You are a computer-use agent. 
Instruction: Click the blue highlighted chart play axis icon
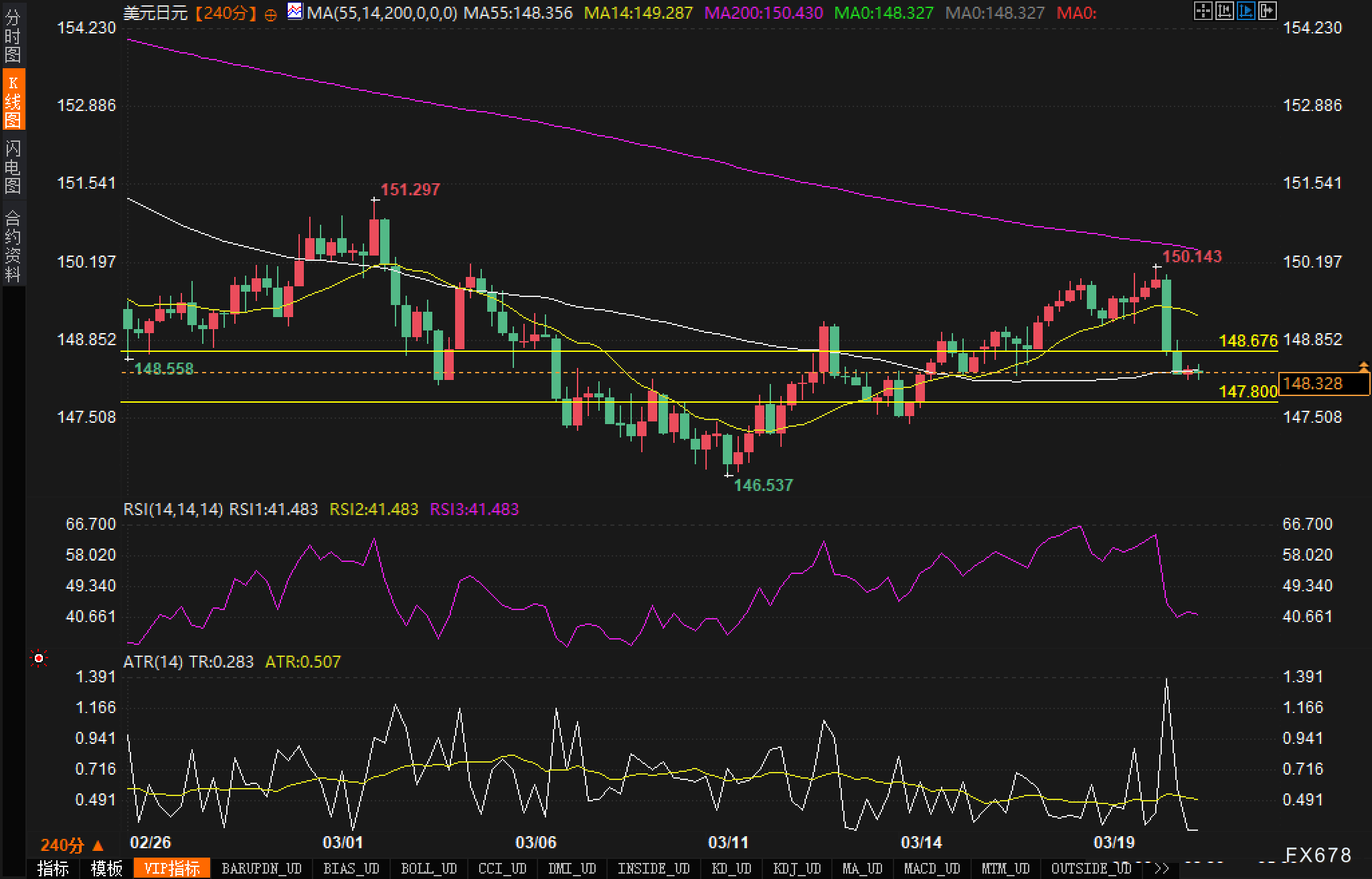1246,11
